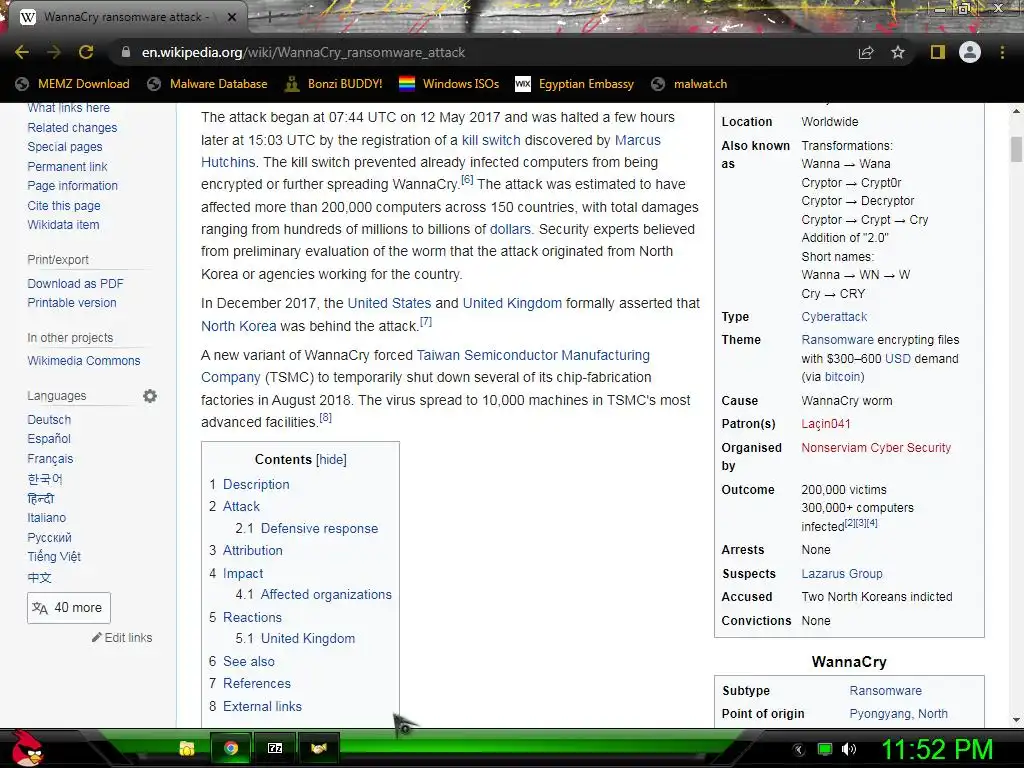Open Taiwan Semiconductor Manufacturing Company link
This screenshot has width=1024, height=768.
click(x=533, y=355)
